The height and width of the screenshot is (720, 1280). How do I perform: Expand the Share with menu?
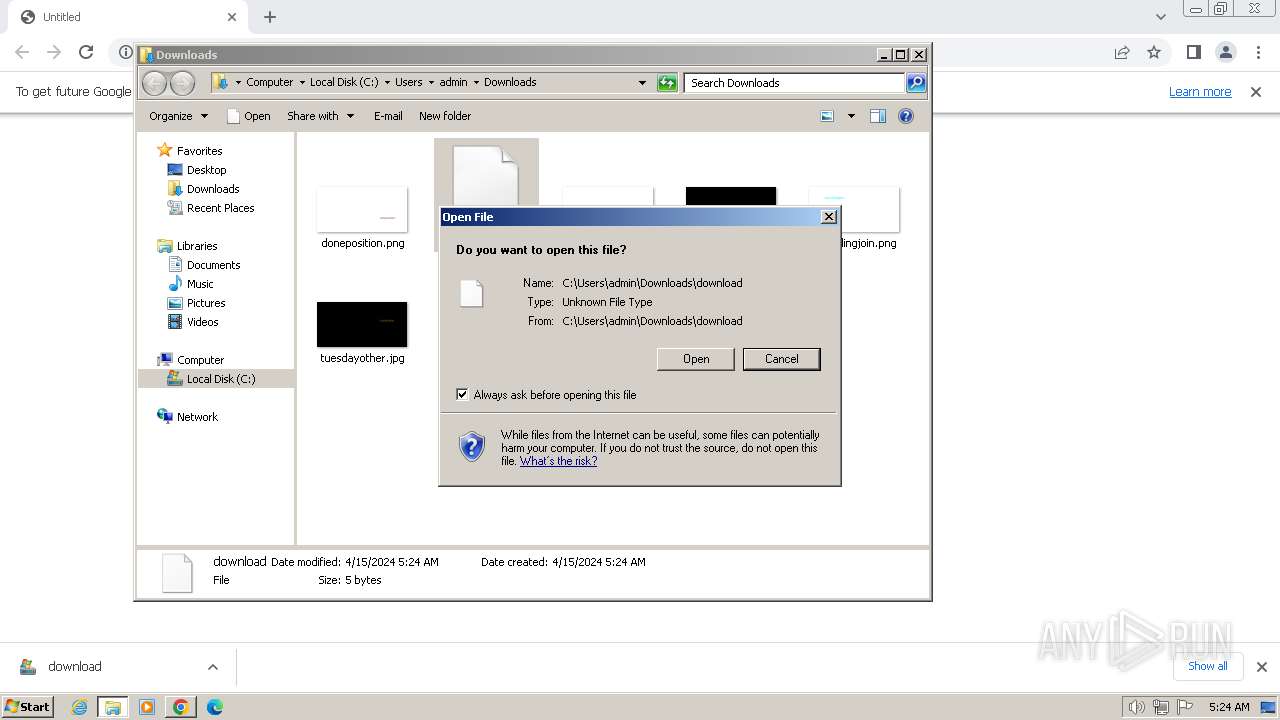320,116
